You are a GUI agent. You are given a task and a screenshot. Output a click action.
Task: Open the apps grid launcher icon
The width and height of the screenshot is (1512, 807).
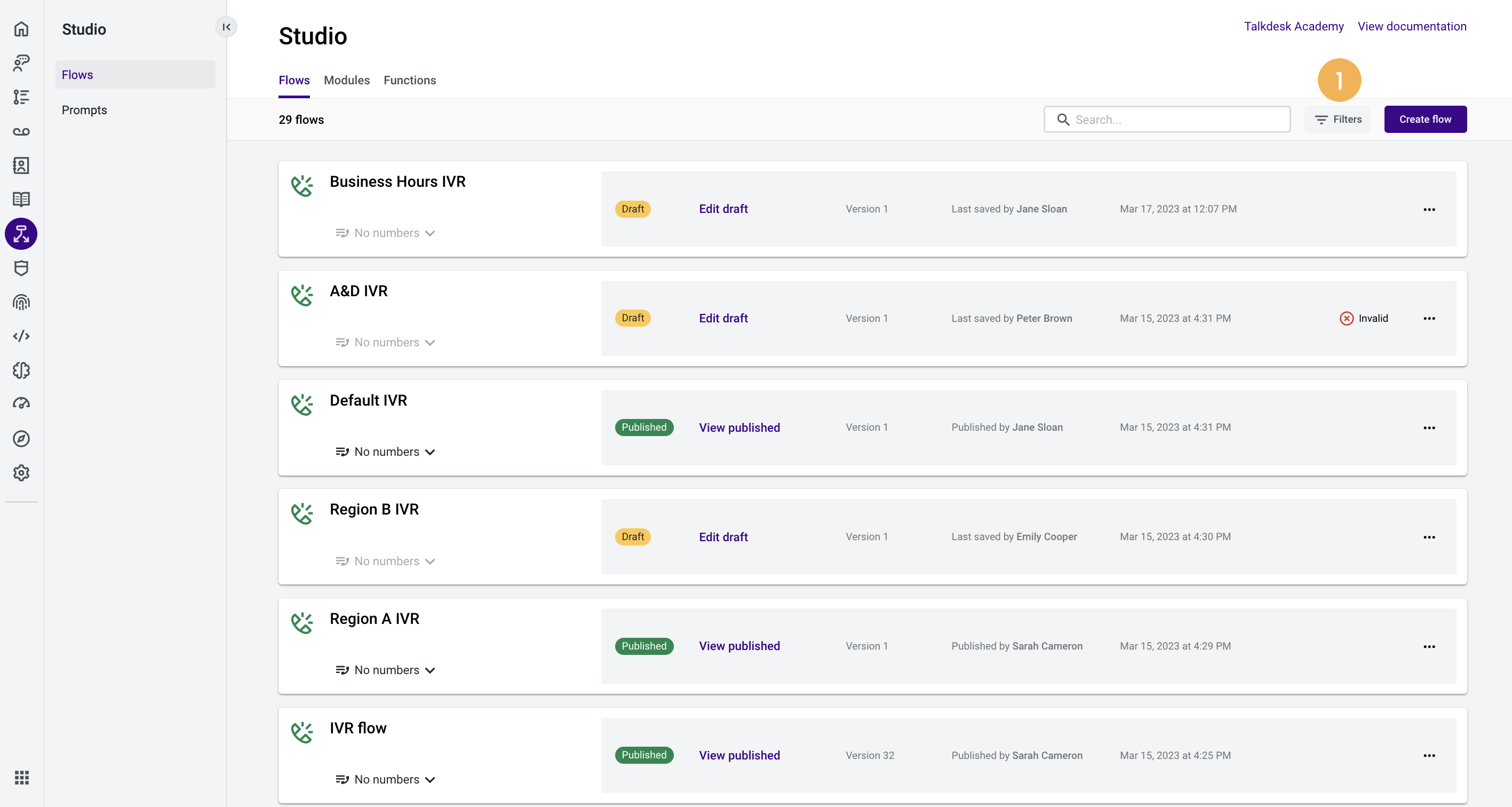pos(21,778)
